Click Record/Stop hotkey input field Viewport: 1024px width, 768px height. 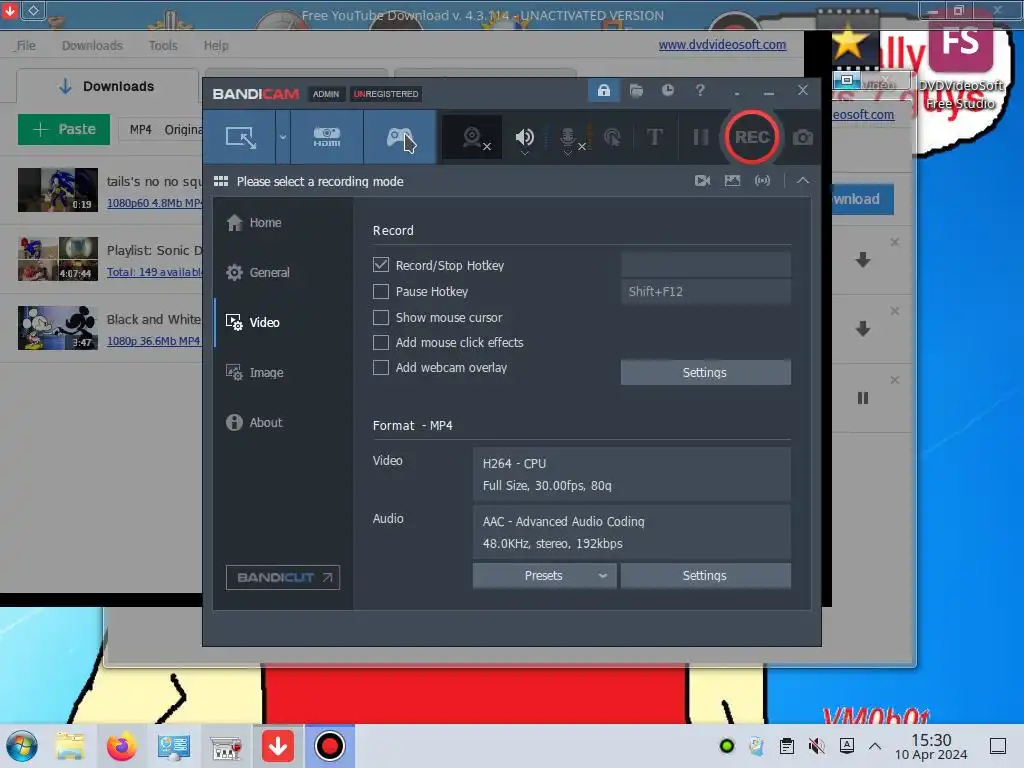pos(706,265)
